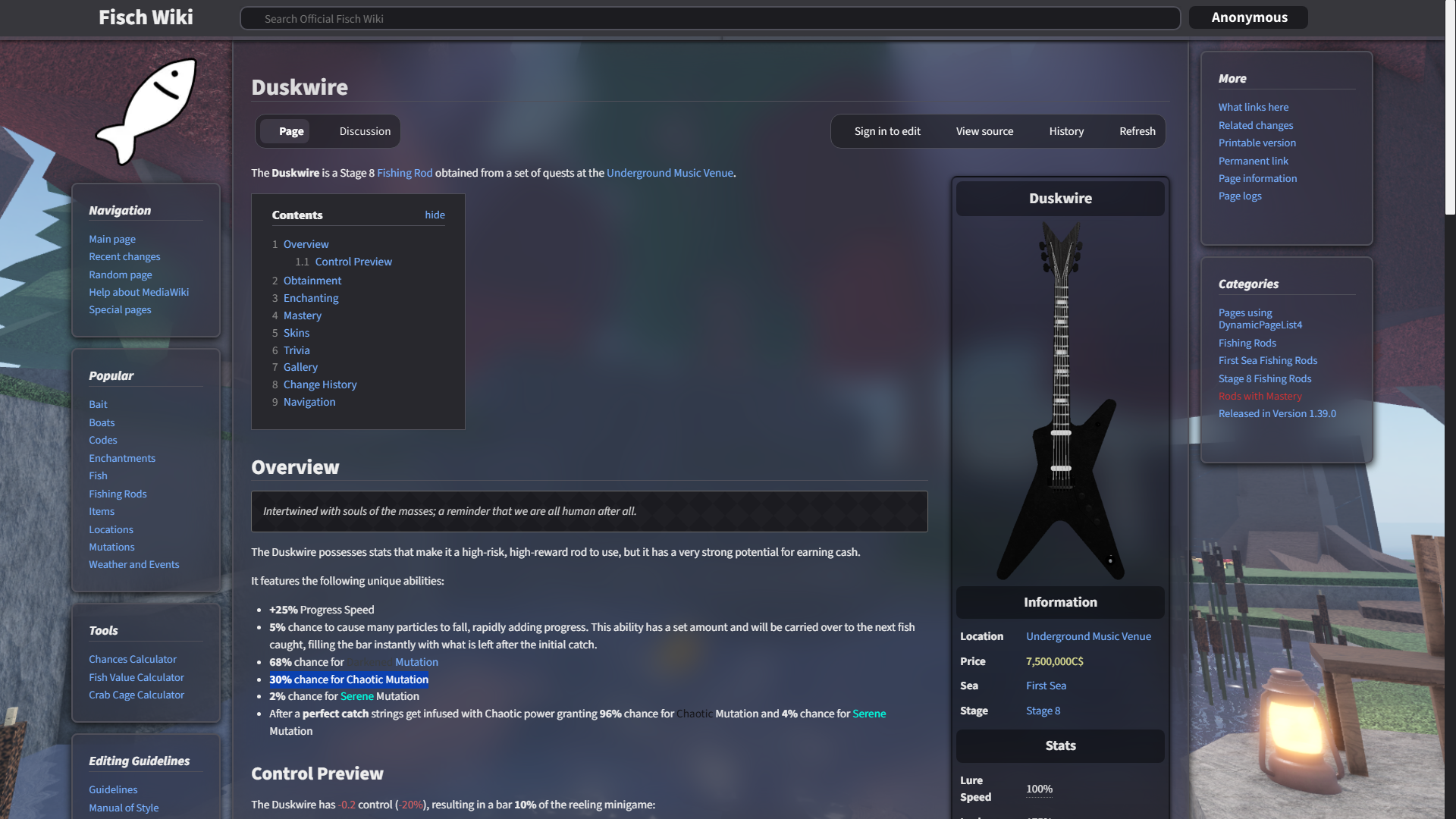Open the green Serene mutation link
1456x819 pixels.
point(356,696)
